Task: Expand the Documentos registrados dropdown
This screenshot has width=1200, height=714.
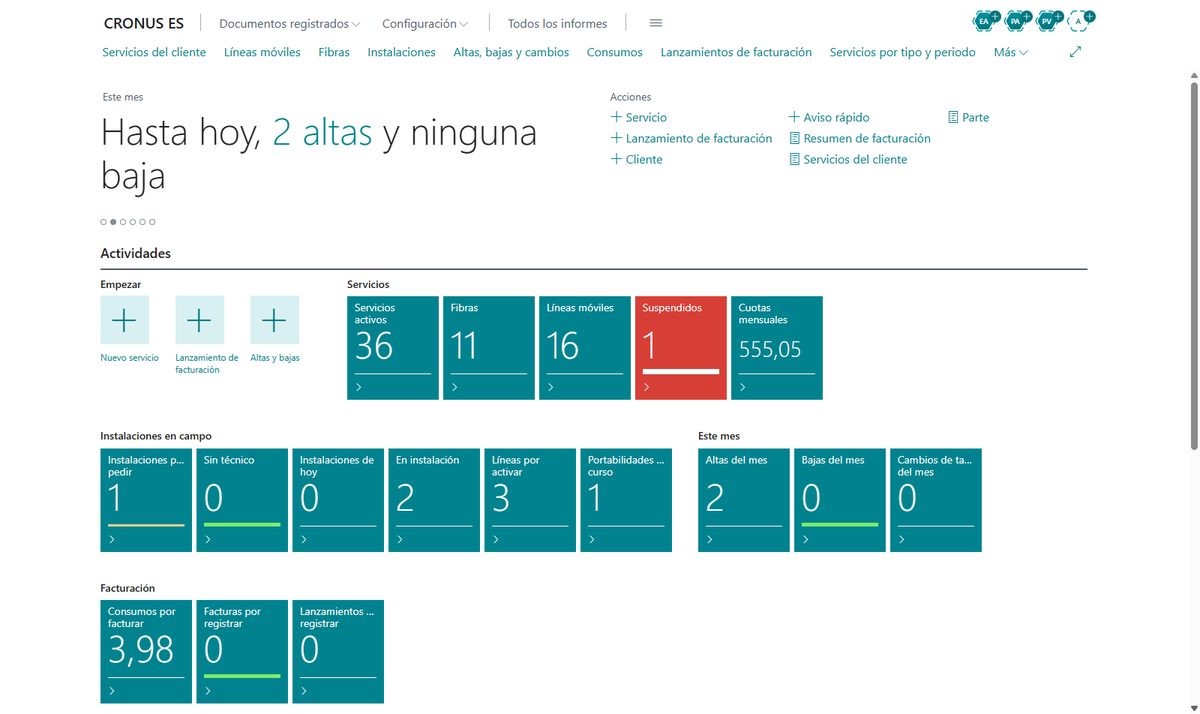Action: tap(289, 23)
